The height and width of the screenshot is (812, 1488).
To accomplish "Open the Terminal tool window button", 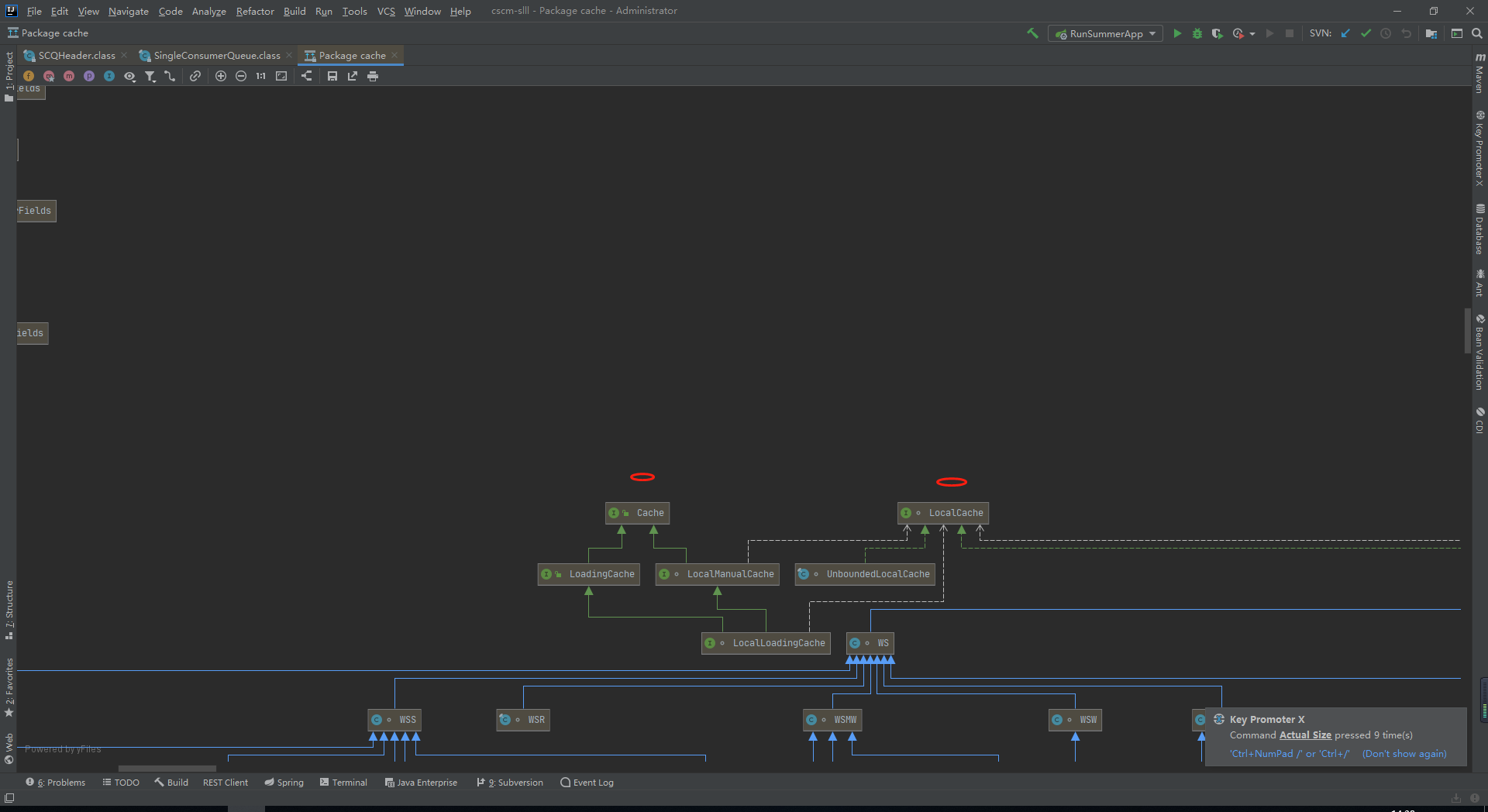I will [x=343, y=783].
